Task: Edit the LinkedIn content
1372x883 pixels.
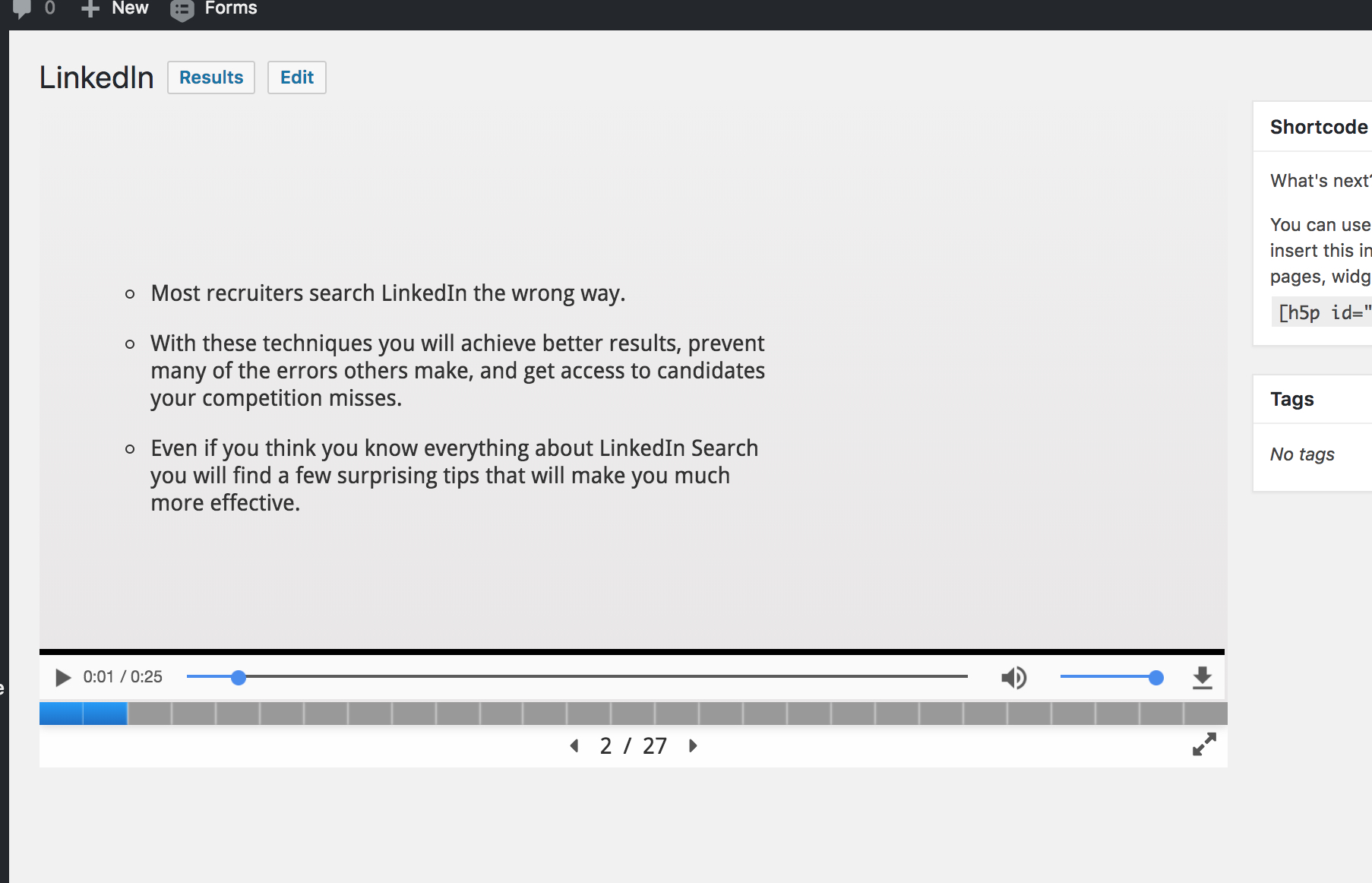Action: click(297, 78)
